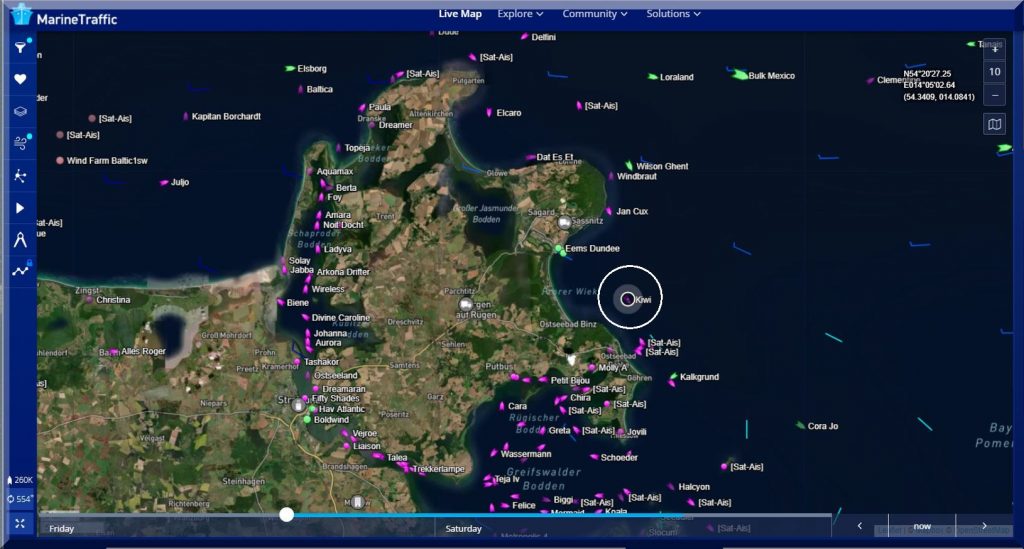
Task: Select the Live Map tab
Action: (460, 14)
